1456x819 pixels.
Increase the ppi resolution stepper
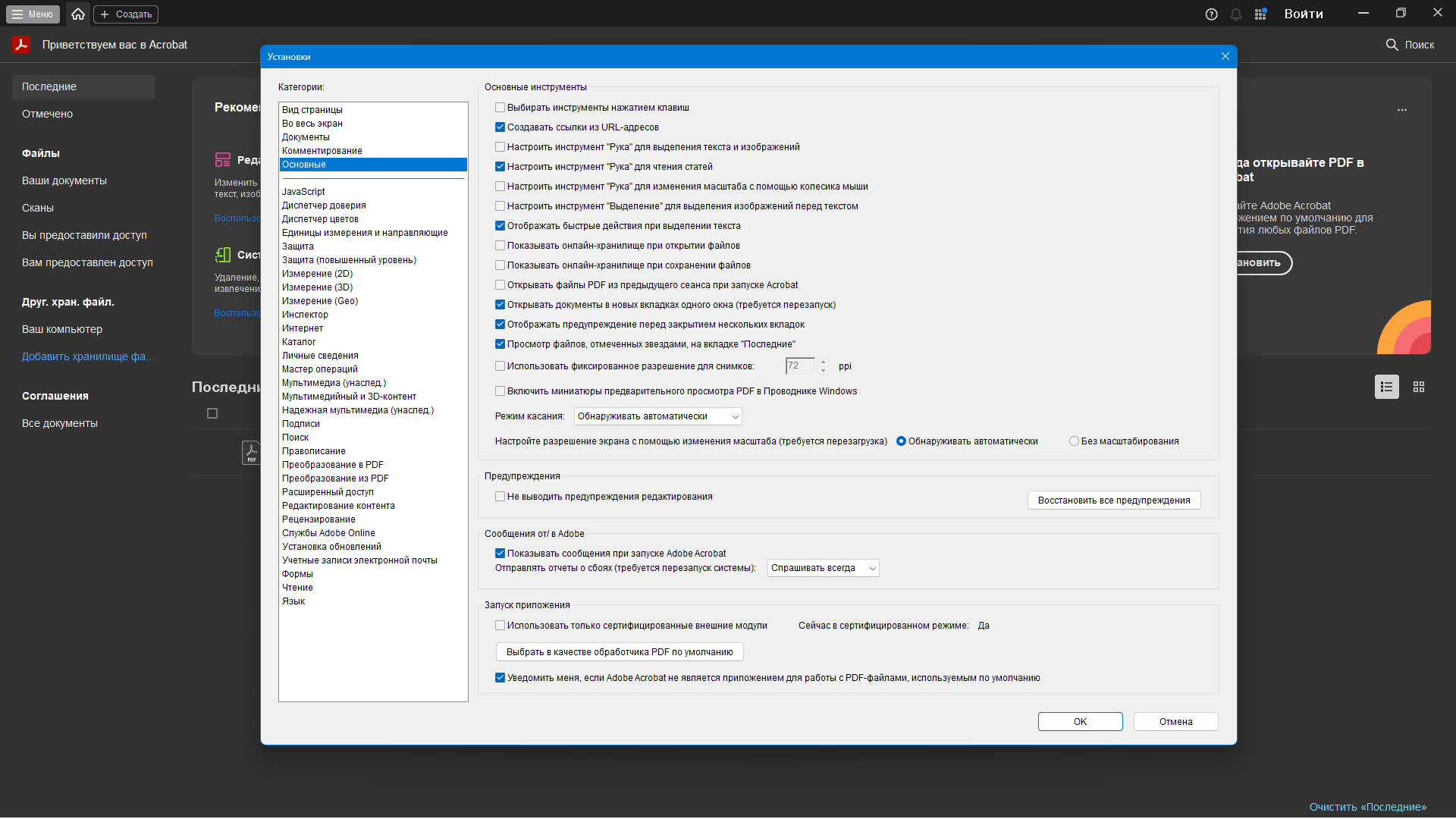(x=824, y=362)
